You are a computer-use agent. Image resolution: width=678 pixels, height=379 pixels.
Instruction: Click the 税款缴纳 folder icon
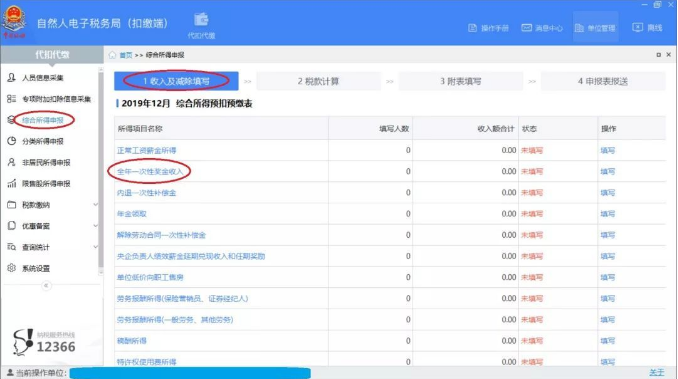tap(12, 204)
